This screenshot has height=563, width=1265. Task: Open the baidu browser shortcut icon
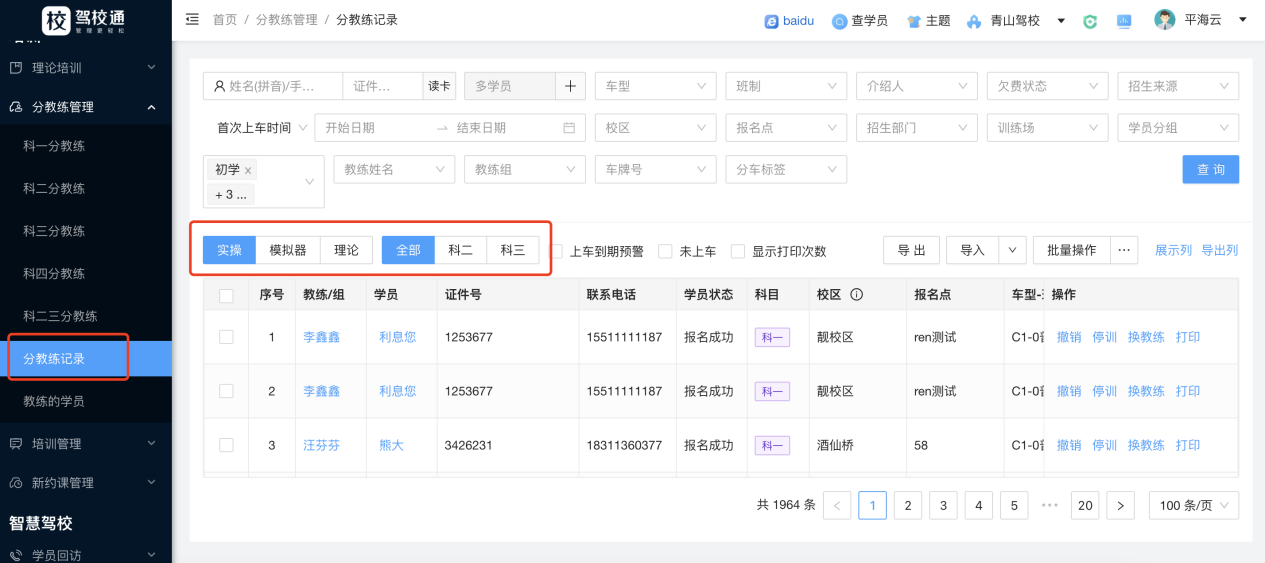click(x=772, y=21)
